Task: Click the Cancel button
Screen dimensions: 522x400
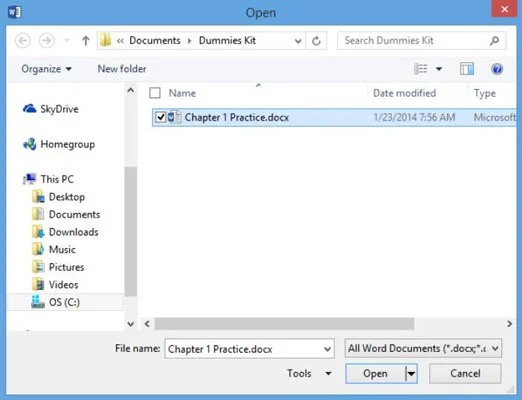Action: point(465,374)
